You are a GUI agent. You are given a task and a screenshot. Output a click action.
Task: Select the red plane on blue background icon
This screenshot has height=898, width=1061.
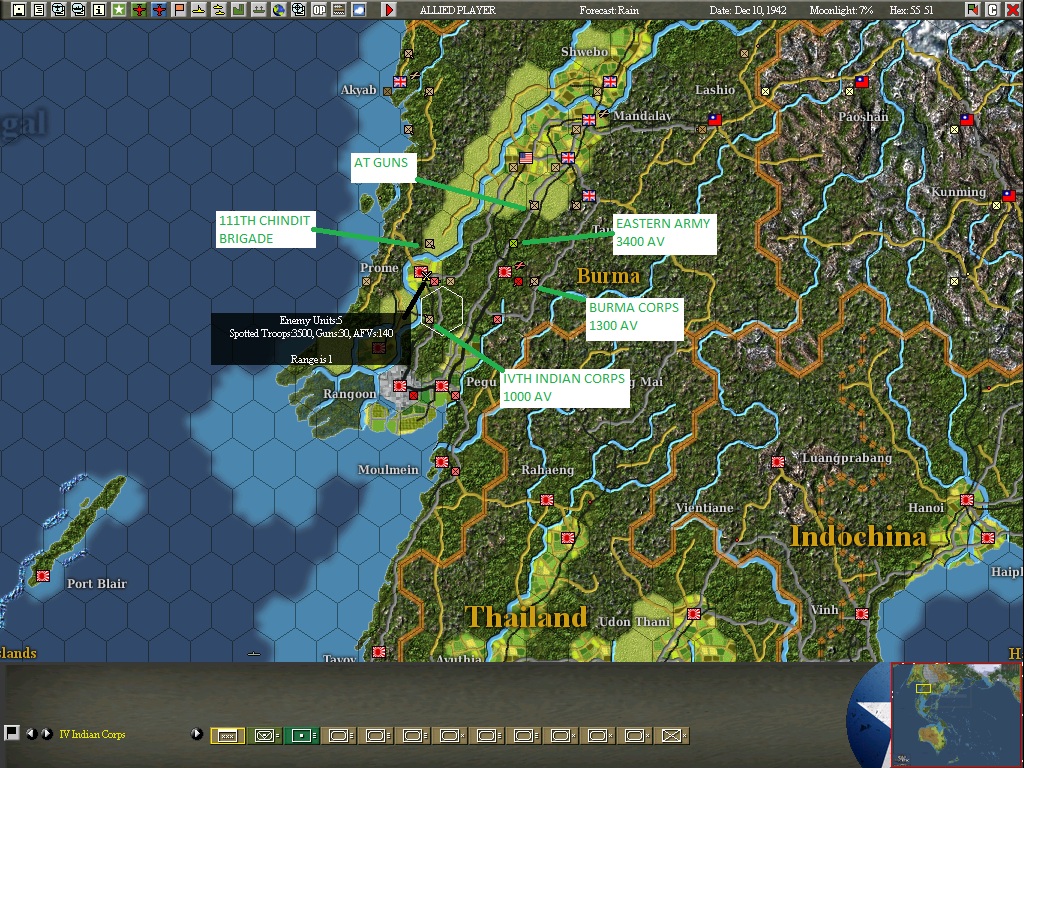point(159,9)
